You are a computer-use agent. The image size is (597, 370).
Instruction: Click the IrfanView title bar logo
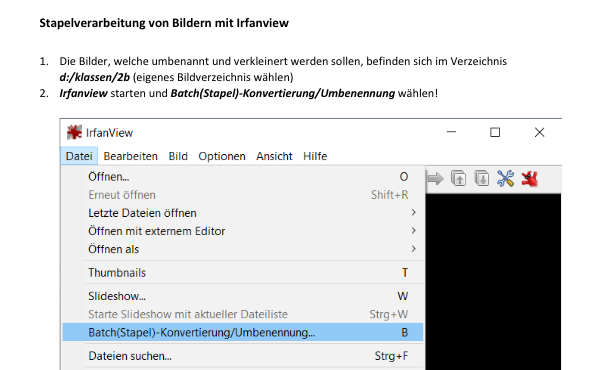click(74, 132)
